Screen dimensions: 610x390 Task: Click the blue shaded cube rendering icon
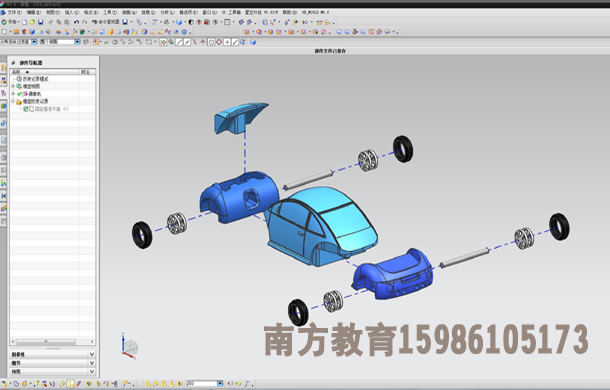click(x=179, y=22)
